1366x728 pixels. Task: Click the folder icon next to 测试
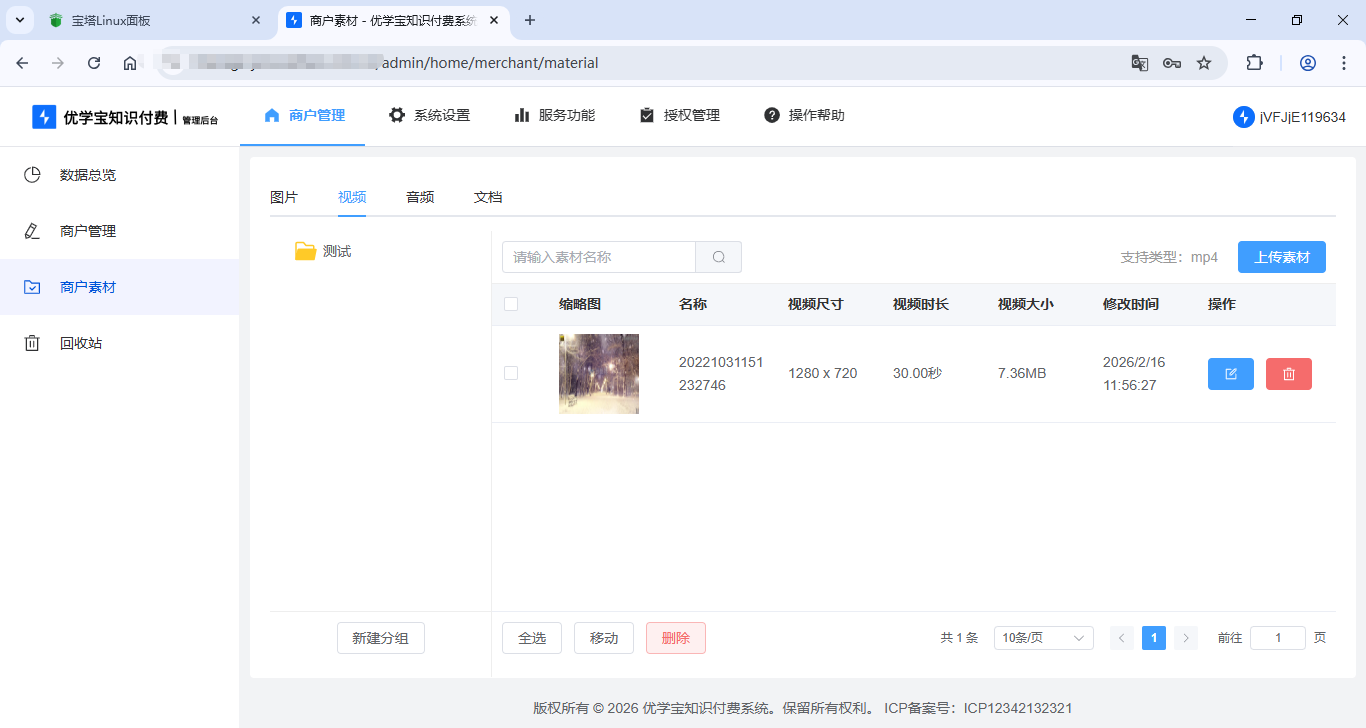click(307, 250)
